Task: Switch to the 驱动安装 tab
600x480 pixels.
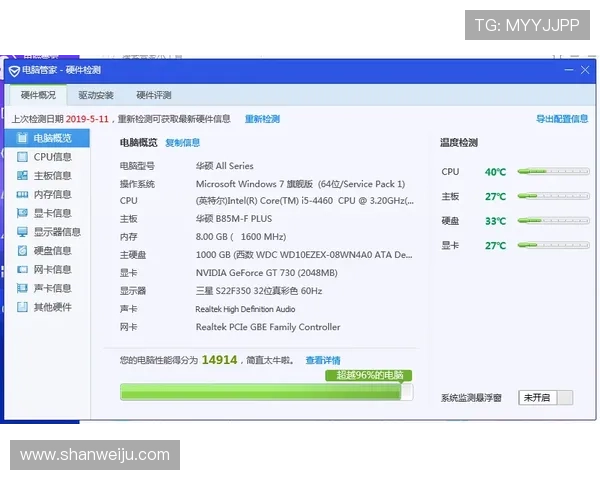Action: point(96,95)
